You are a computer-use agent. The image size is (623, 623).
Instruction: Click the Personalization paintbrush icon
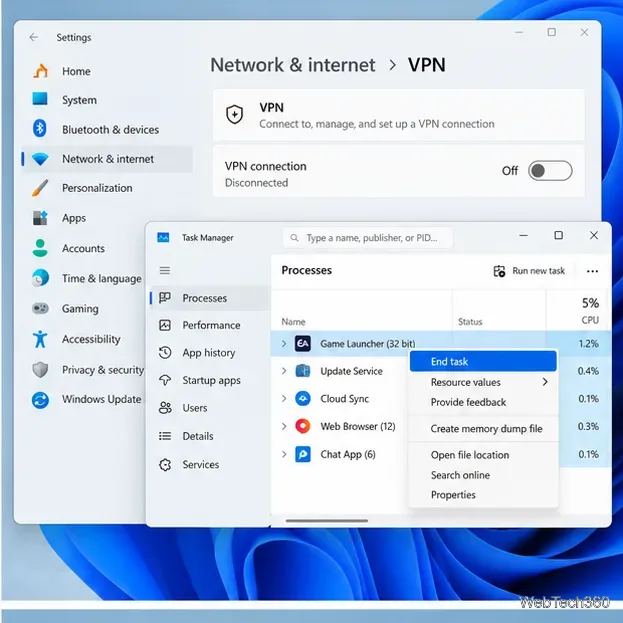point(40,188)
